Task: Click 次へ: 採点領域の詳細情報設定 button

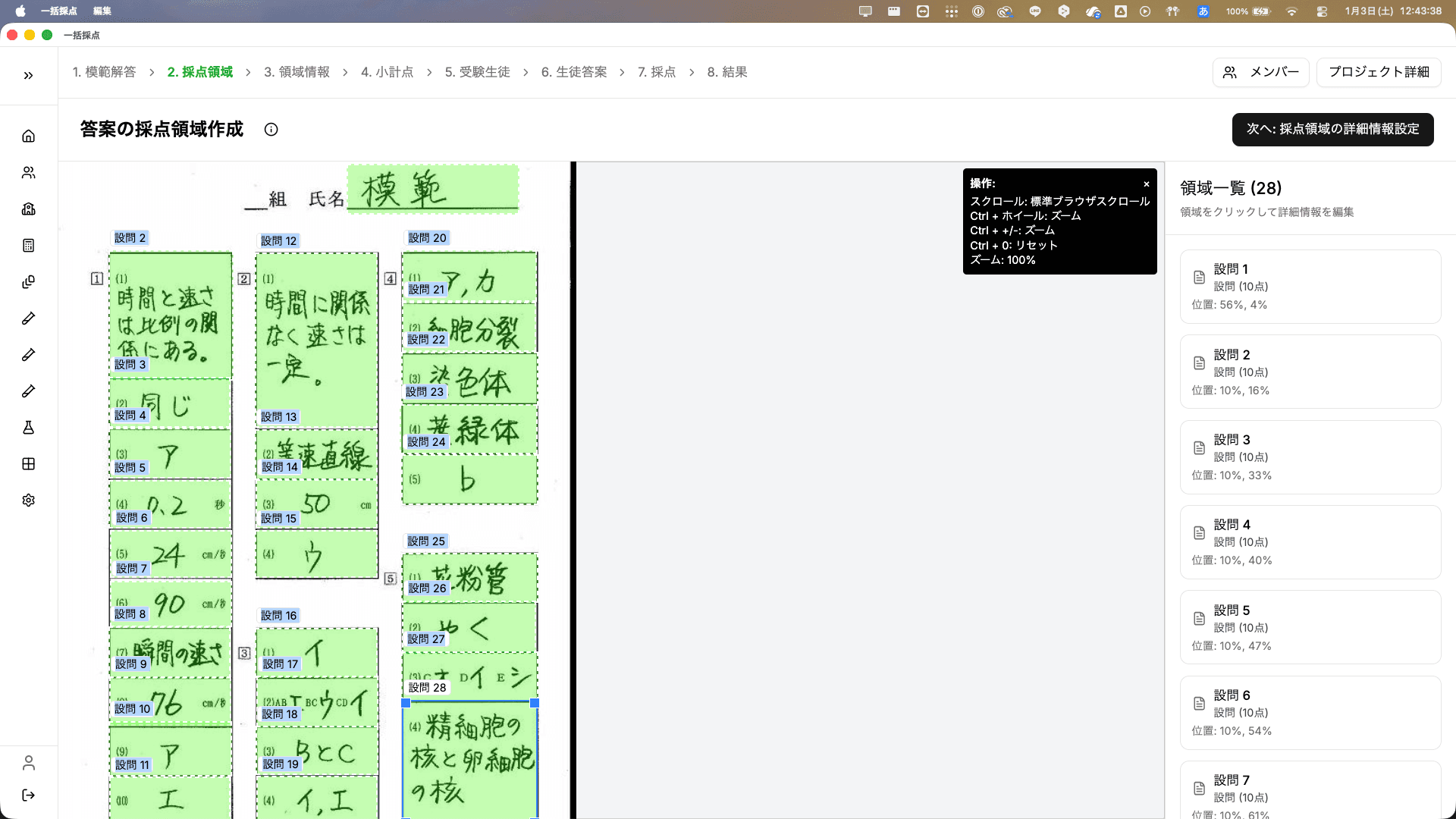Action: tap(1332, 130)
